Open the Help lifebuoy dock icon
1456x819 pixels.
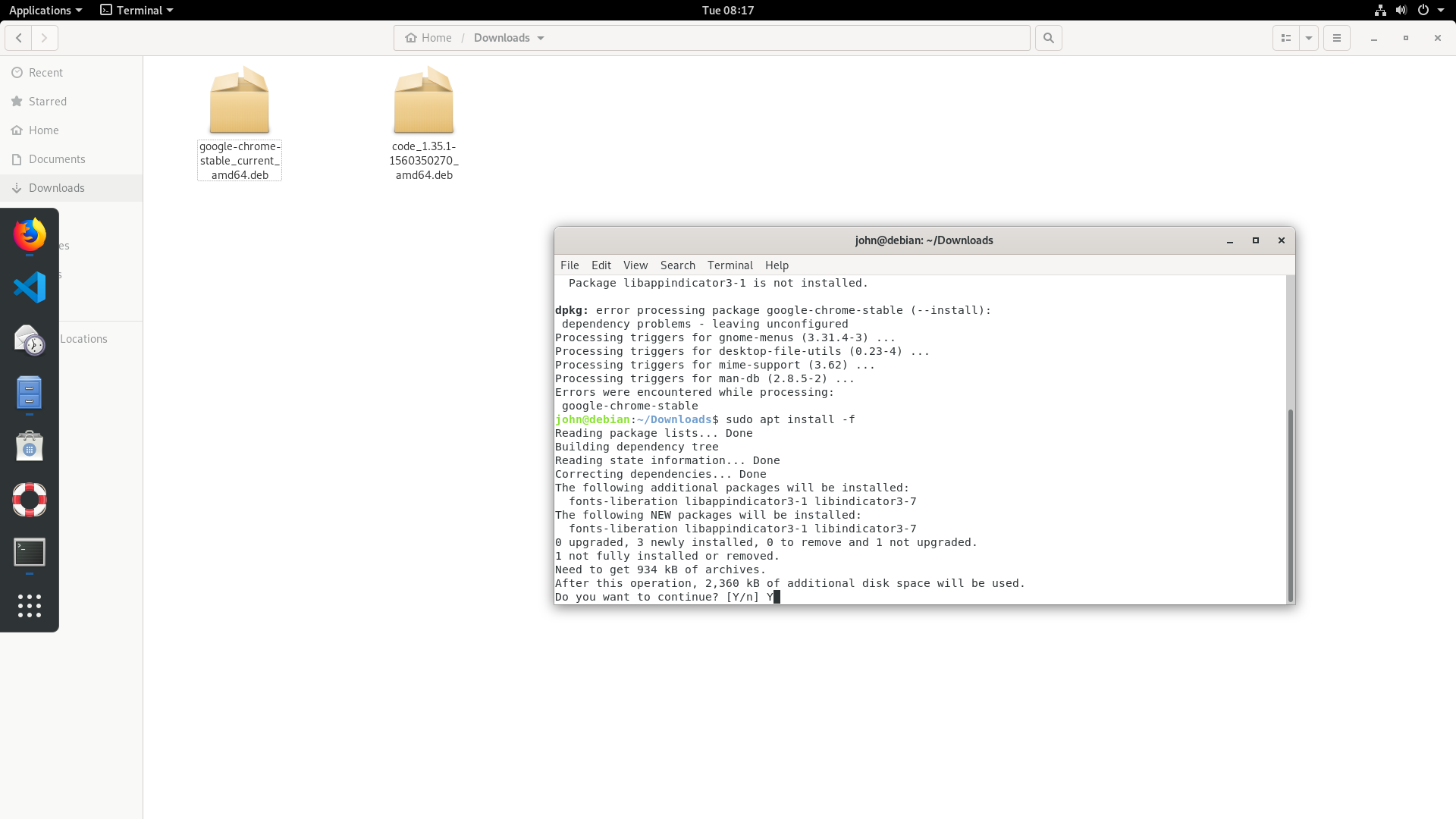coord(30,500)
